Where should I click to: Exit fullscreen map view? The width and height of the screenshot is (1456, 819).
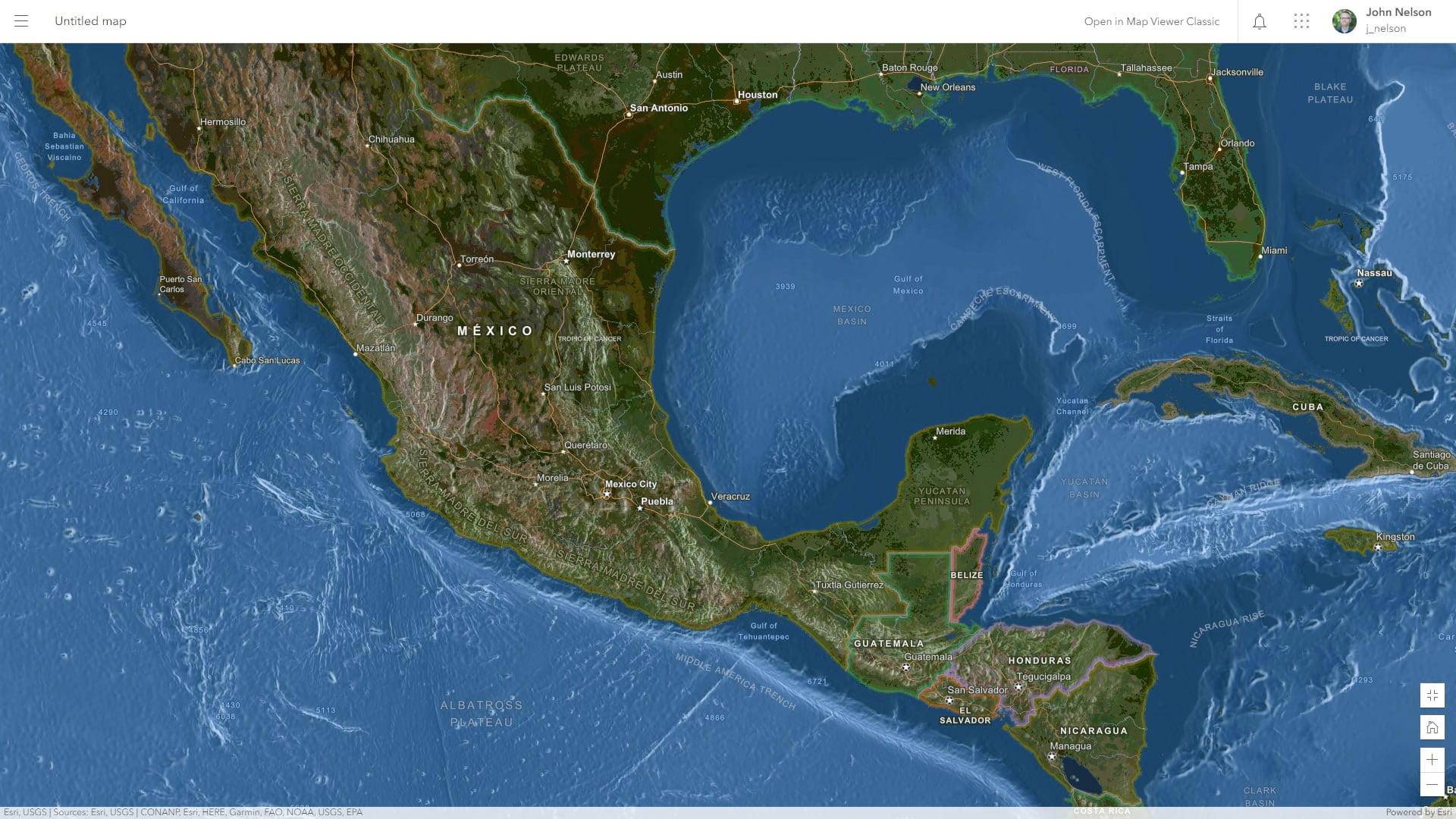tap(1432, 695)
